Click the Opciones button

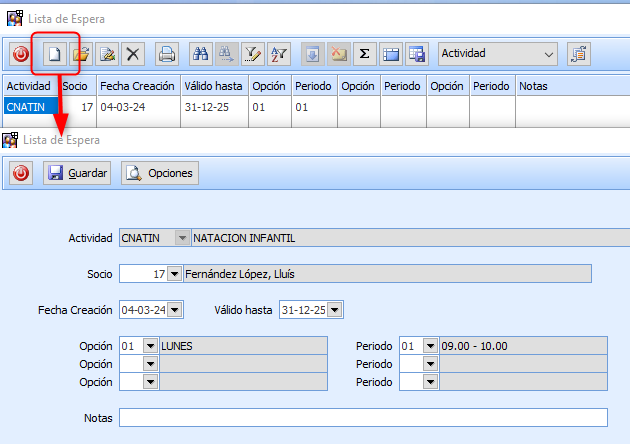pyautogui.click(x=160, y=173)
